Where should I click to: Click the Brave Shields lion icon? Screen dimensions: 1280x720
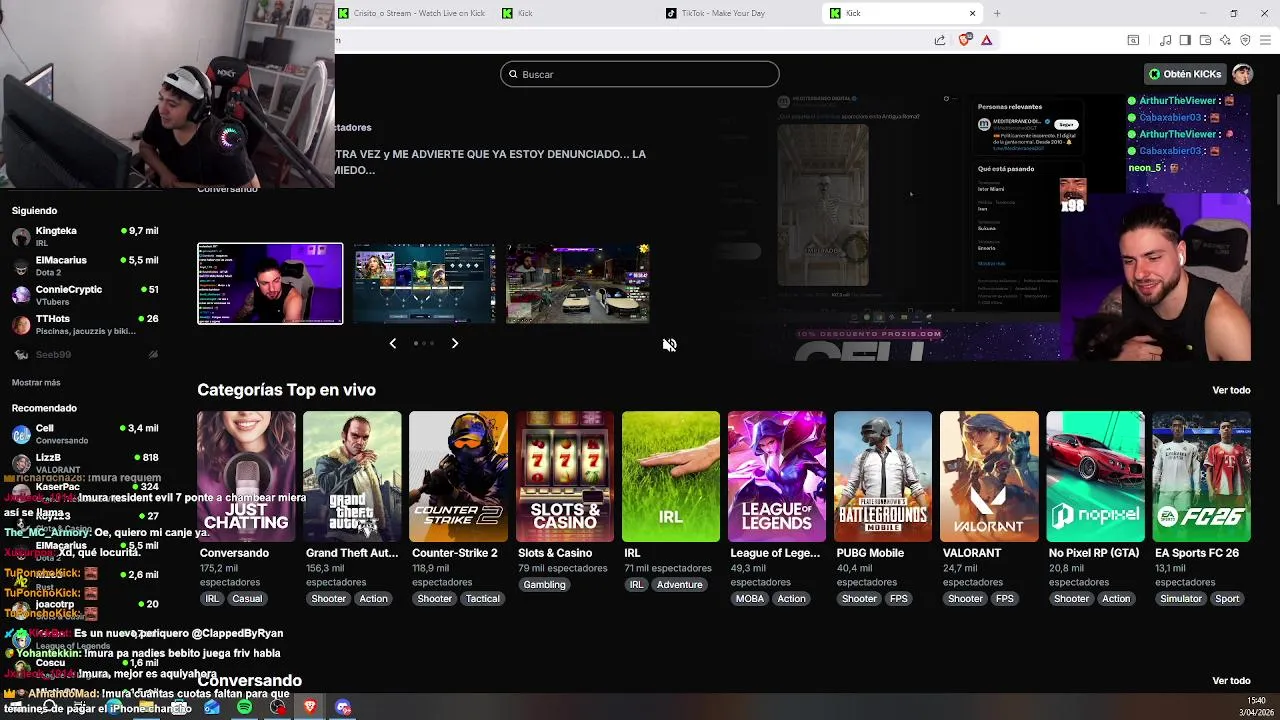pyautogui.click(x=965, y=40)
